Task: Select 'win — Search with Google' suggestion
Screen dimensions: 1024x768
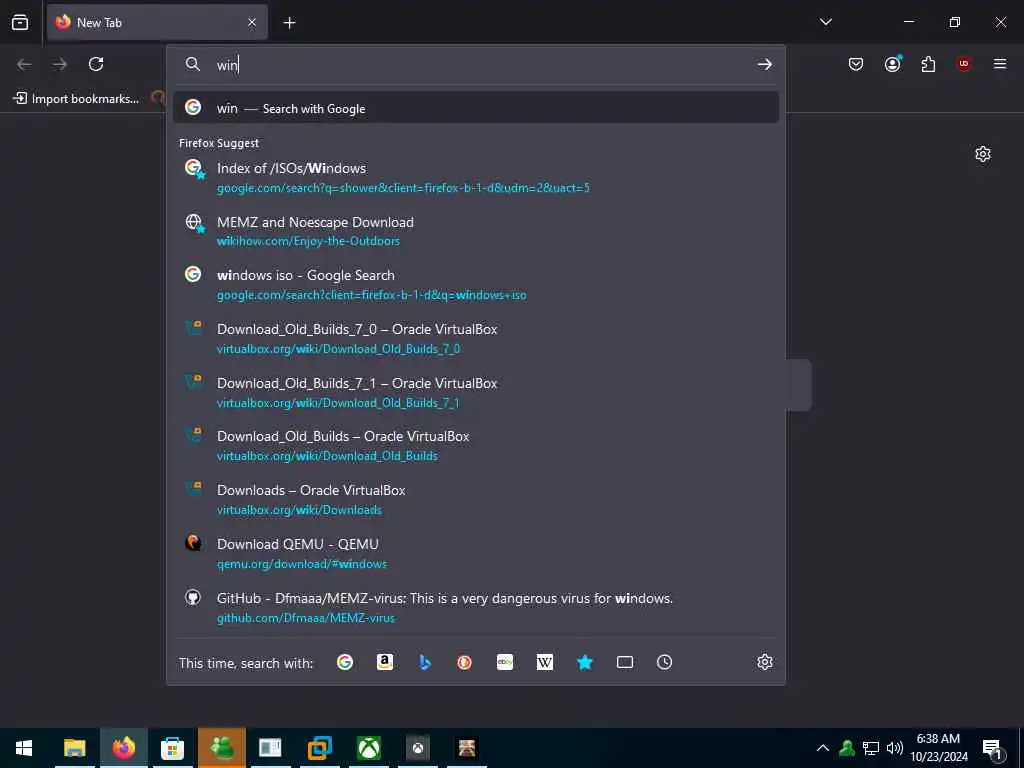Action: pos(476,108)
